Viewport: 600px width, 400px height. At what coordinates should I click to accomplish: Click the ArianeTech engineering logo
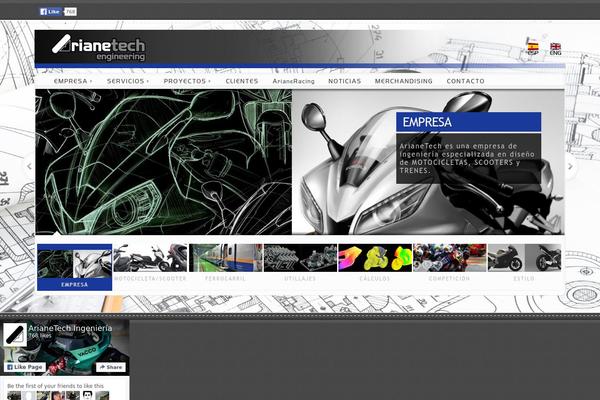point(99,48)
